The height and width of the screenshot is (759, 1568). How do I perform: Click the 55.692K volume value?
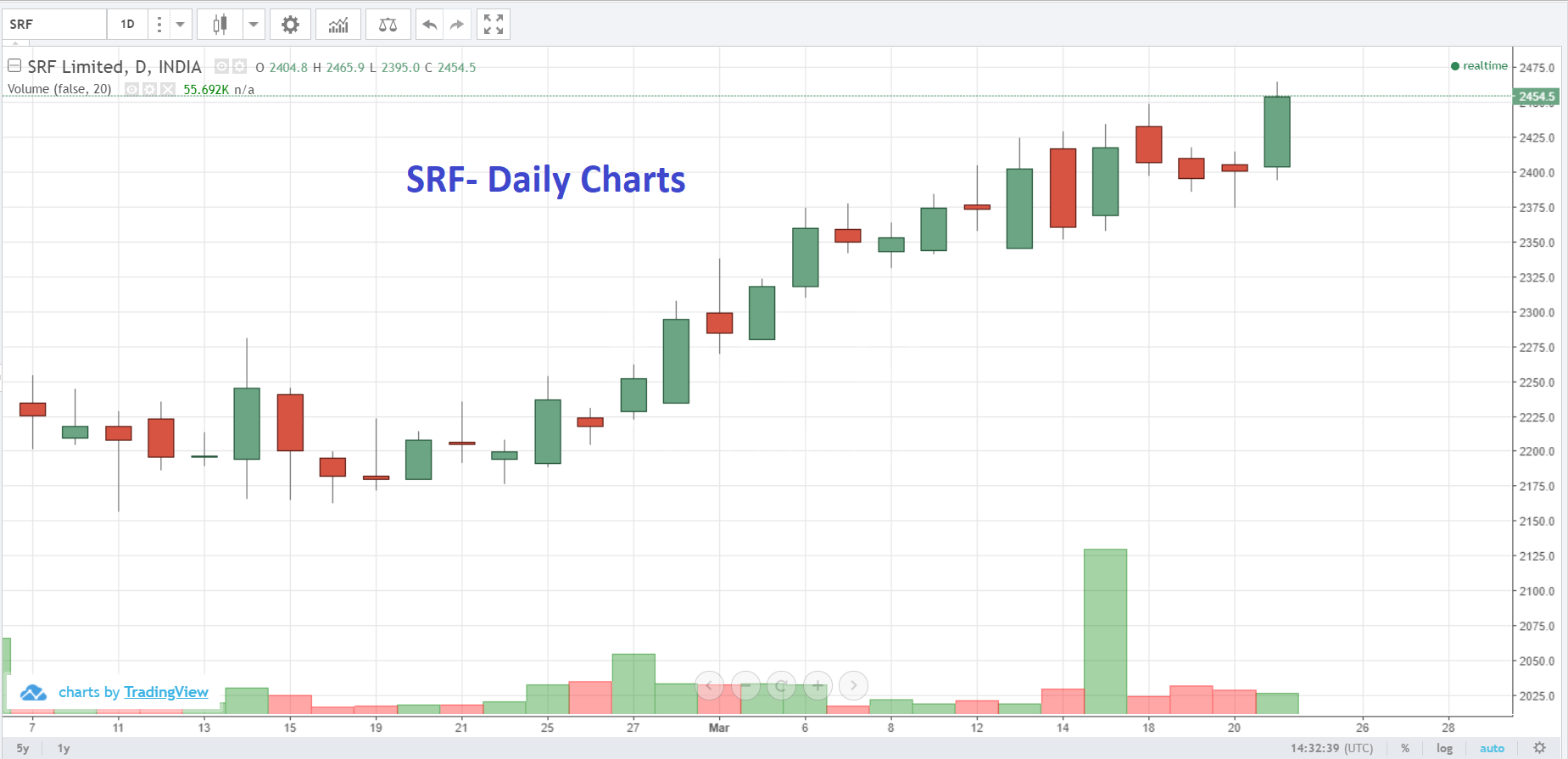(206, 89)
